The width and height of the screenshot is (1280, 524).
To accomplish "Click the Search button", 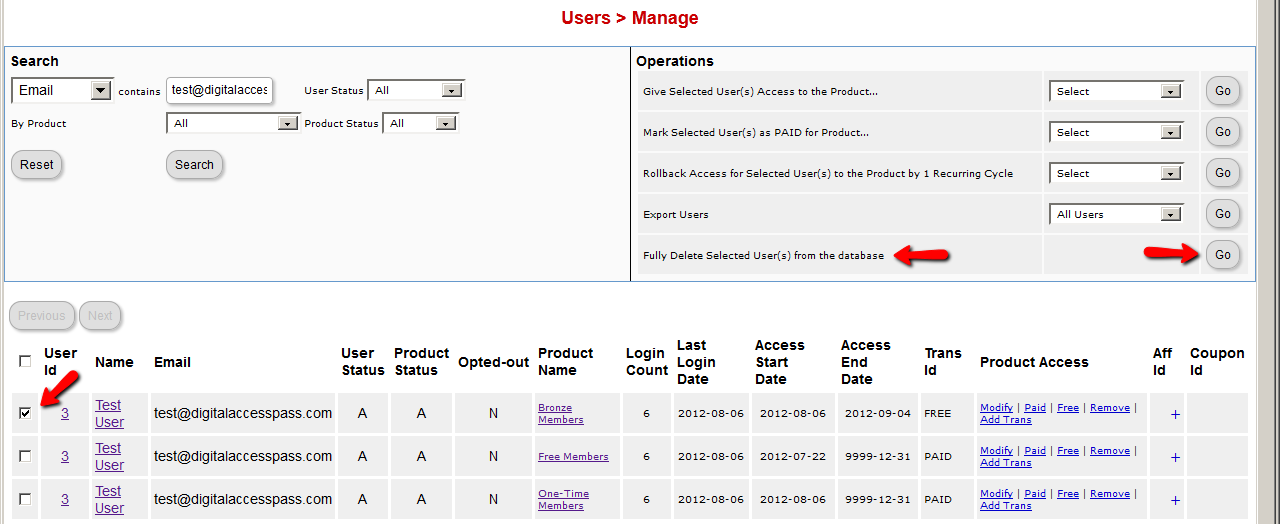I will (x=194, y=165).
